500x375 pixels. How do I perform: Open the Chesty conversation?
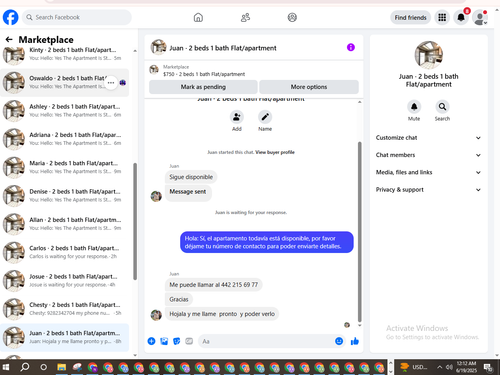[x=64, y=309]
